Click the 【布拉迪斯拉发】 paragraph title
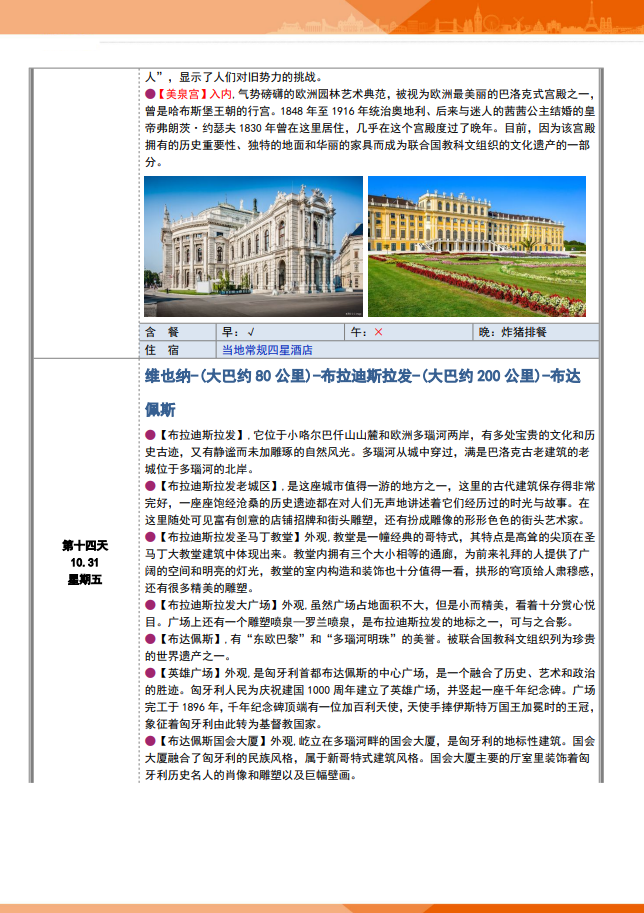The height and width of the screenshot is (913, 644). coord(202,435)
